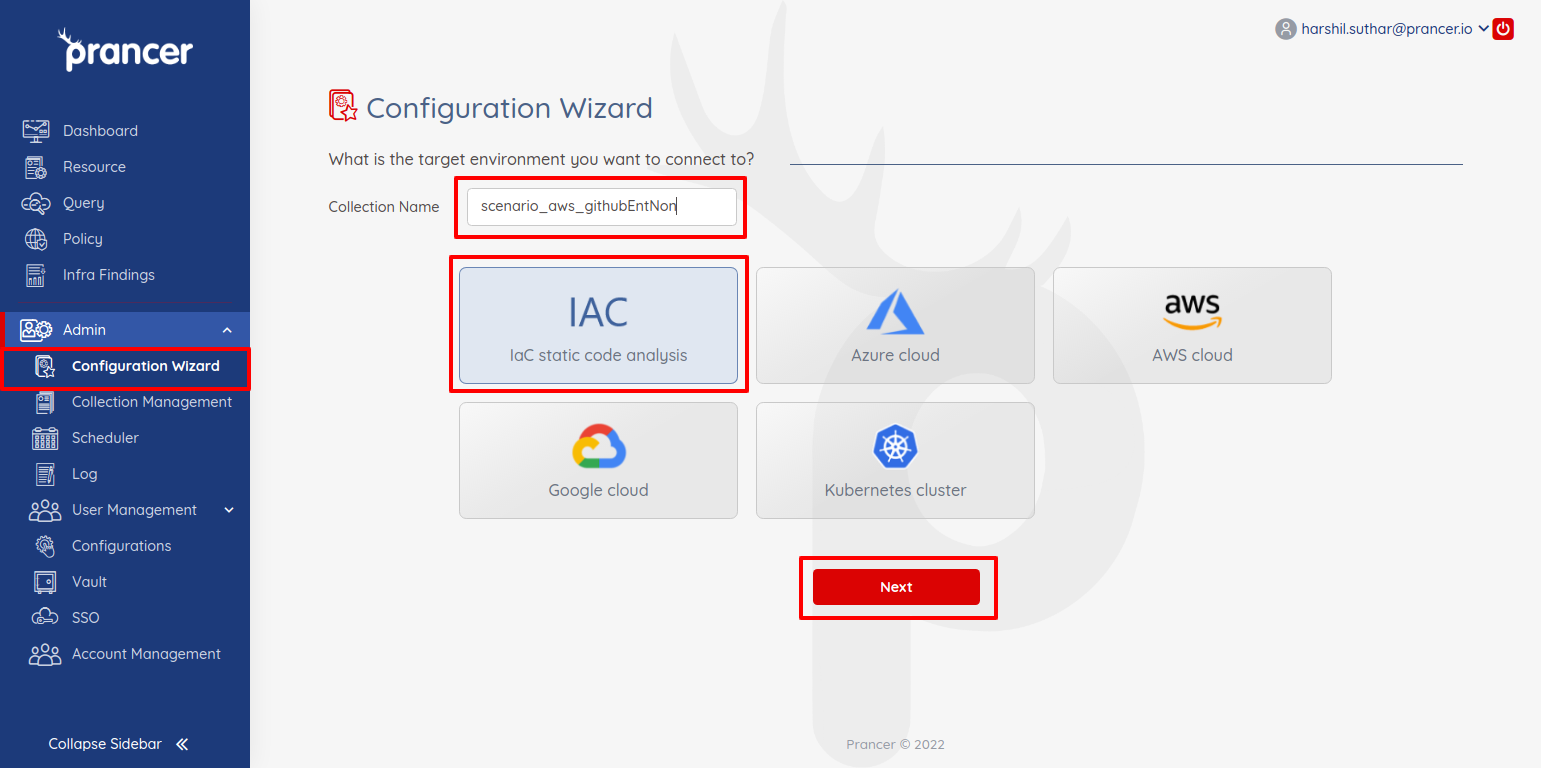1541x768 pixels.
Task: Choose the AWS cloud environment card
Action: pos(1192,325)
